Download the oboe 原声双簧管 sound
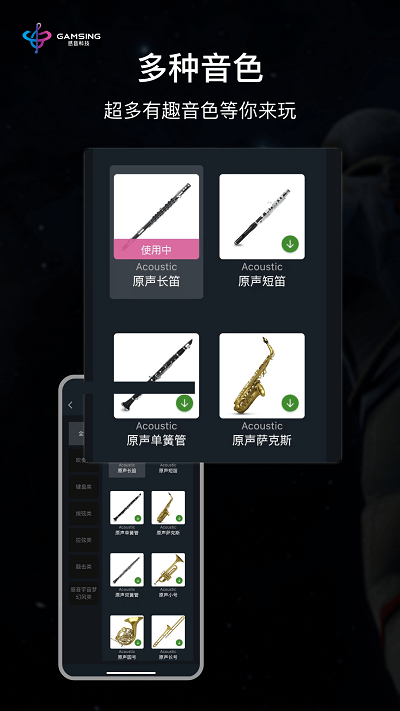This screenshot has width=400, height=711. point(138,580)
